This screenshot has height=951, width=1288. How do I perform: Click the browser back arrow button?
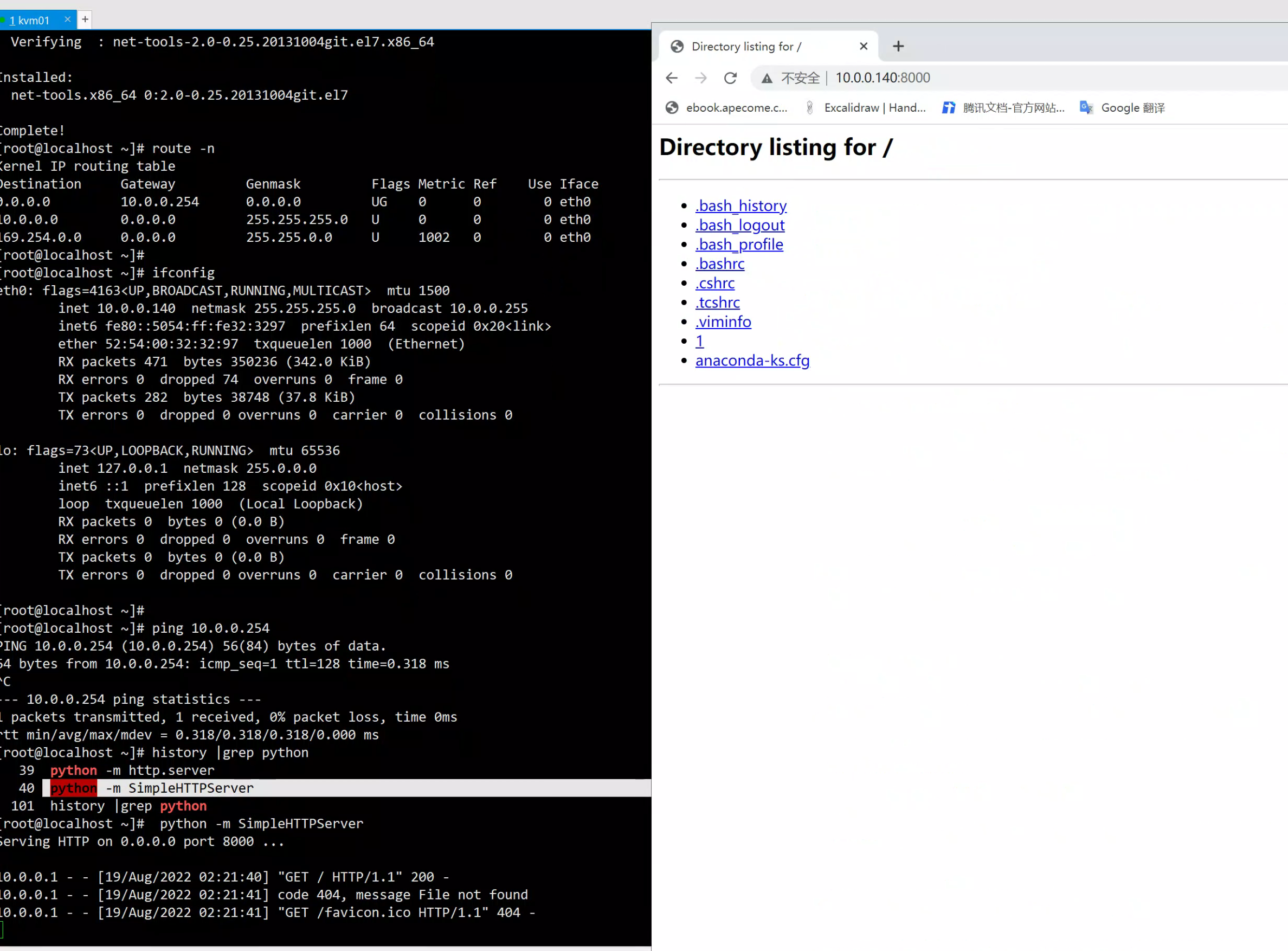click(x=671, y=78)
